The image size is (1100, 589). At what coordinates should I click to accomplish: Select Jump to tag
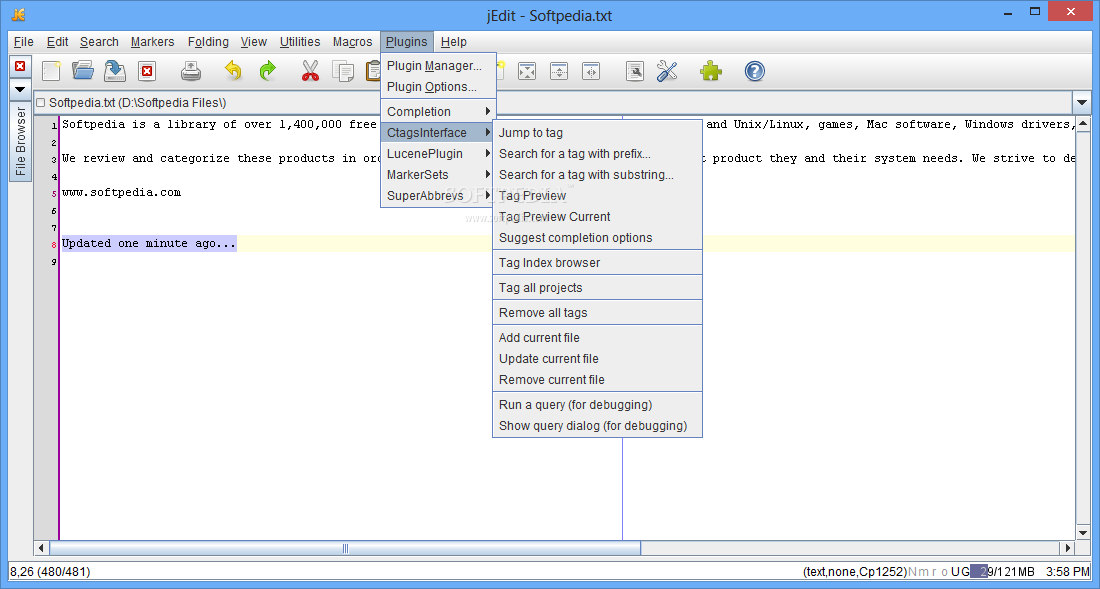coord(597,133)
